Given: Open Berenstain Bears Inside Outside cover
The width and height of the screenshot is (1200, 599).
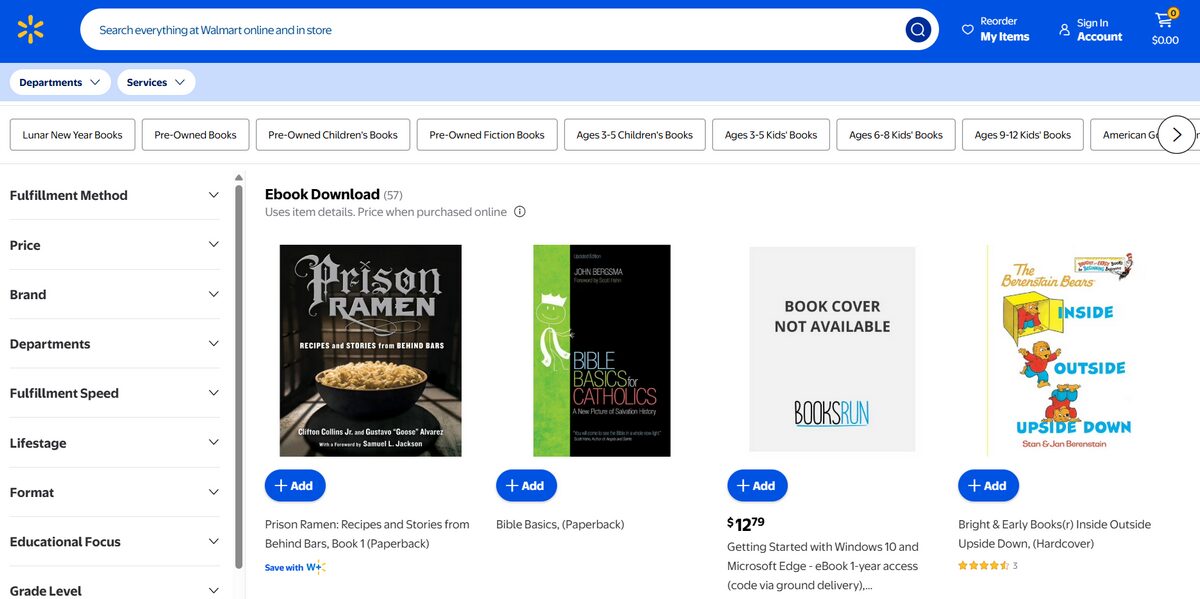Looking at the screenshot, I should pos(1063,351).
